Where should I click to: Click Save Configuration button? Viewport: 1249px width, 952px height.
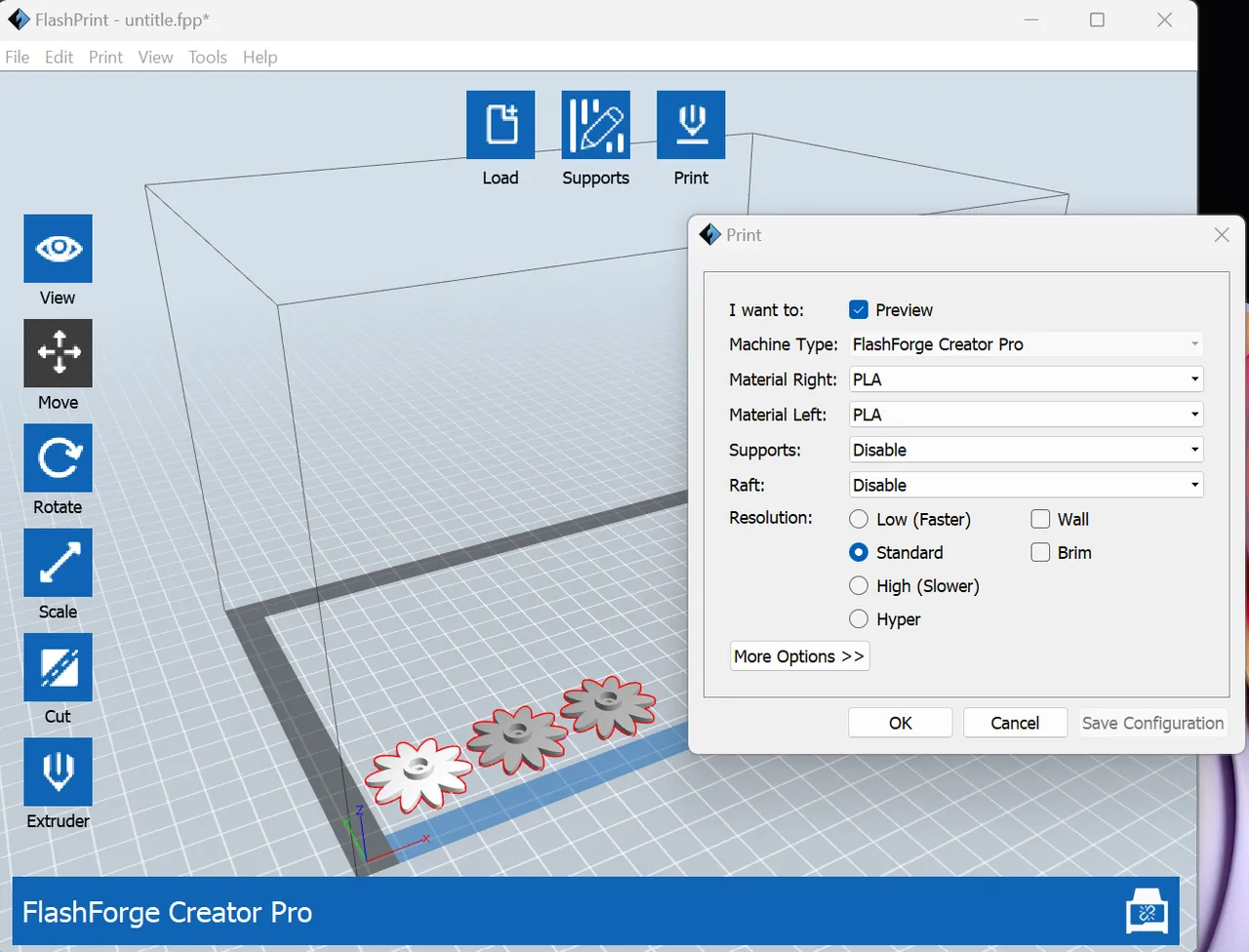(x=1152, y=723)
